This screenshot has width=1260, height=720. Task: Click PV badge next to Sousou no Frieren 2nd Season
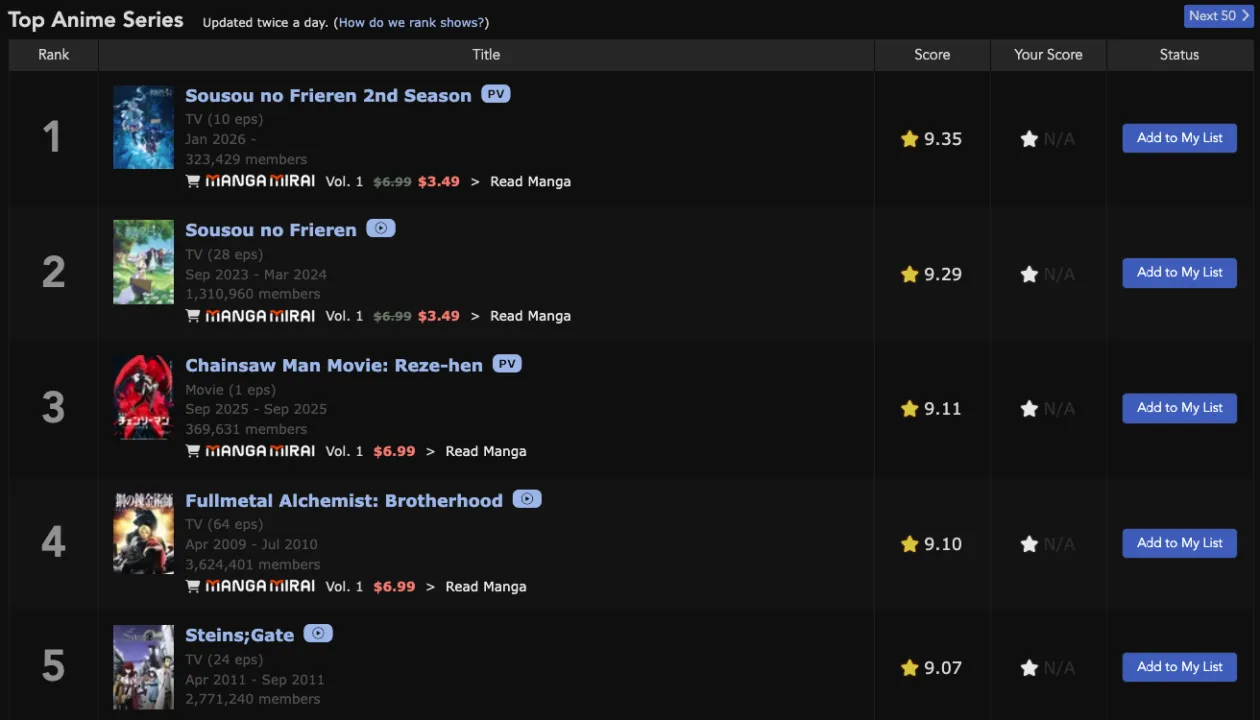[495, 94]
